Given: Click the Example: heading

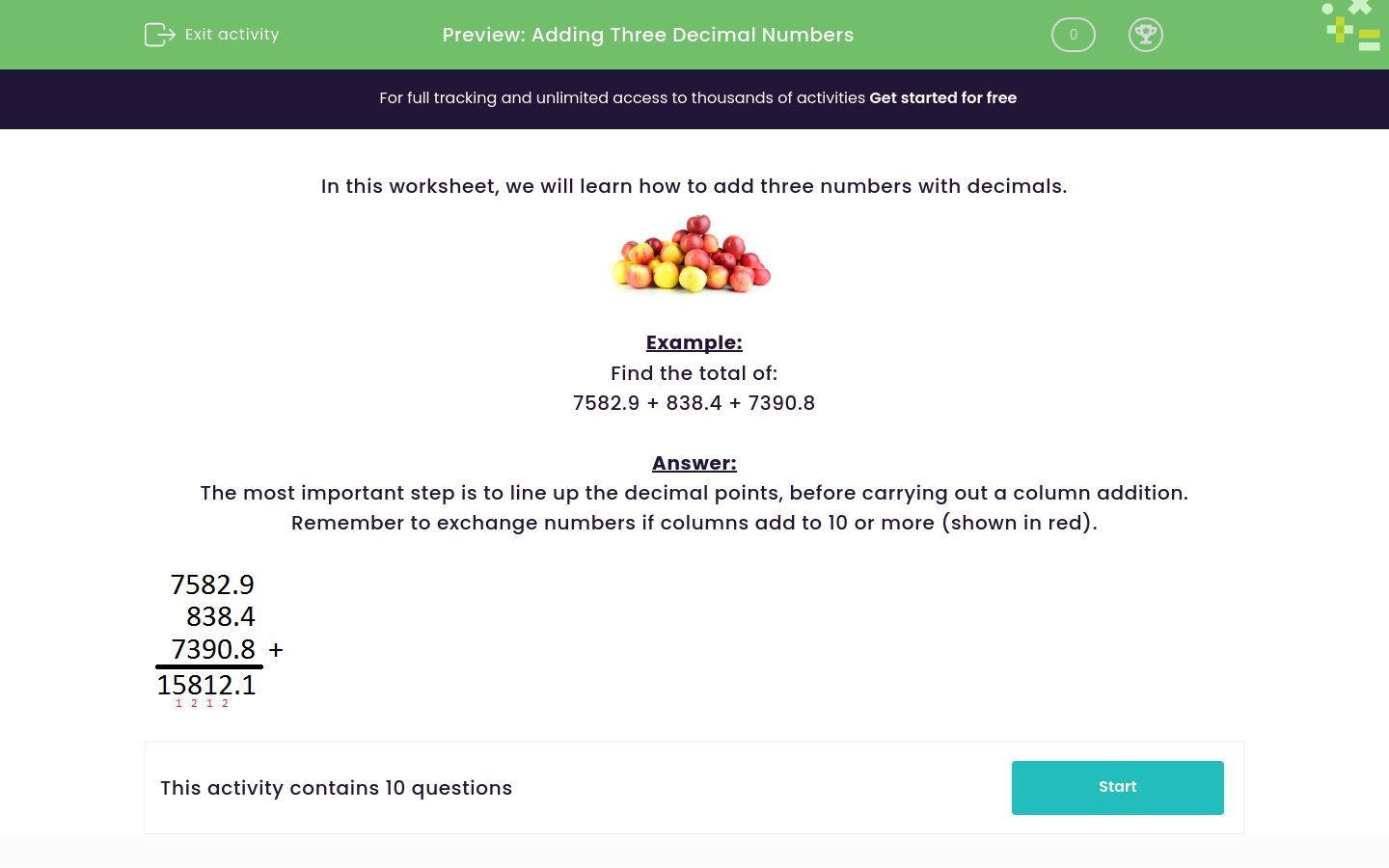Looking at the screenshot, I should click(x=694, y=342).
